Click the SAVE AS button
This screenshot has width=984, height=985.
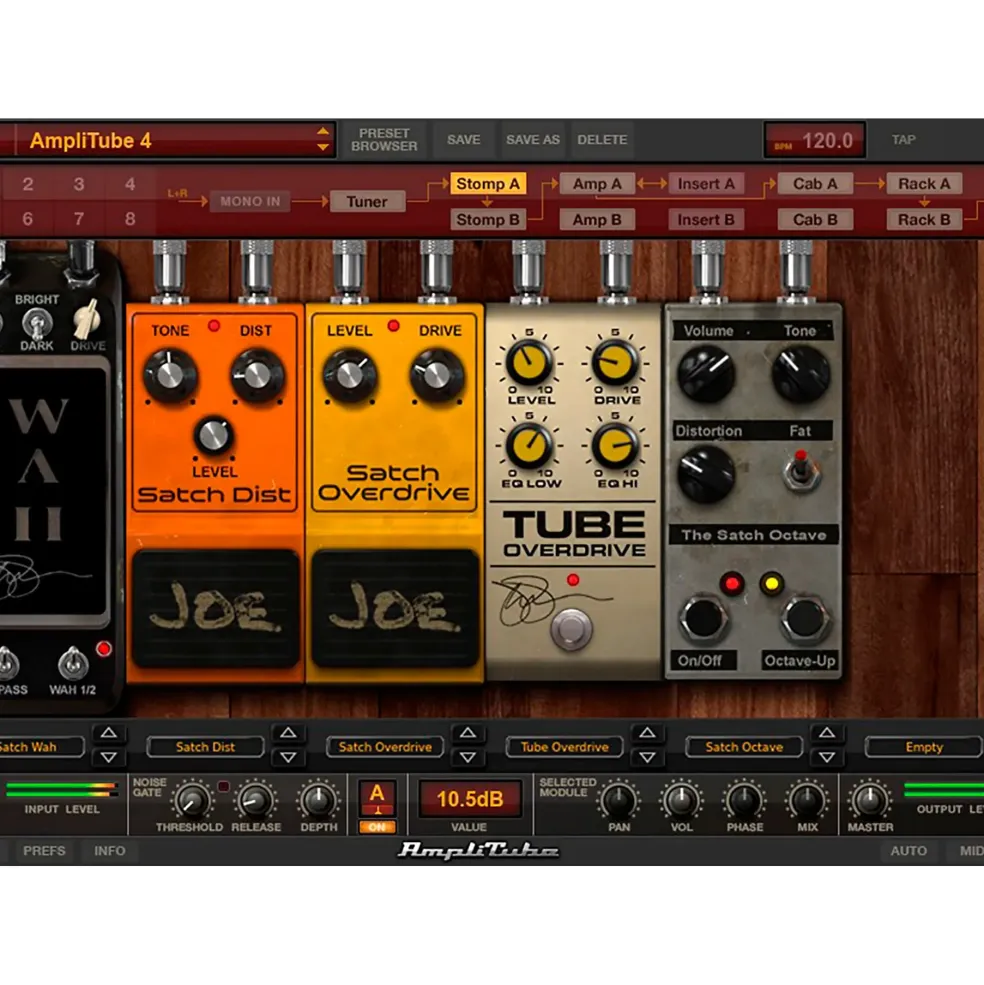(533, 139)
